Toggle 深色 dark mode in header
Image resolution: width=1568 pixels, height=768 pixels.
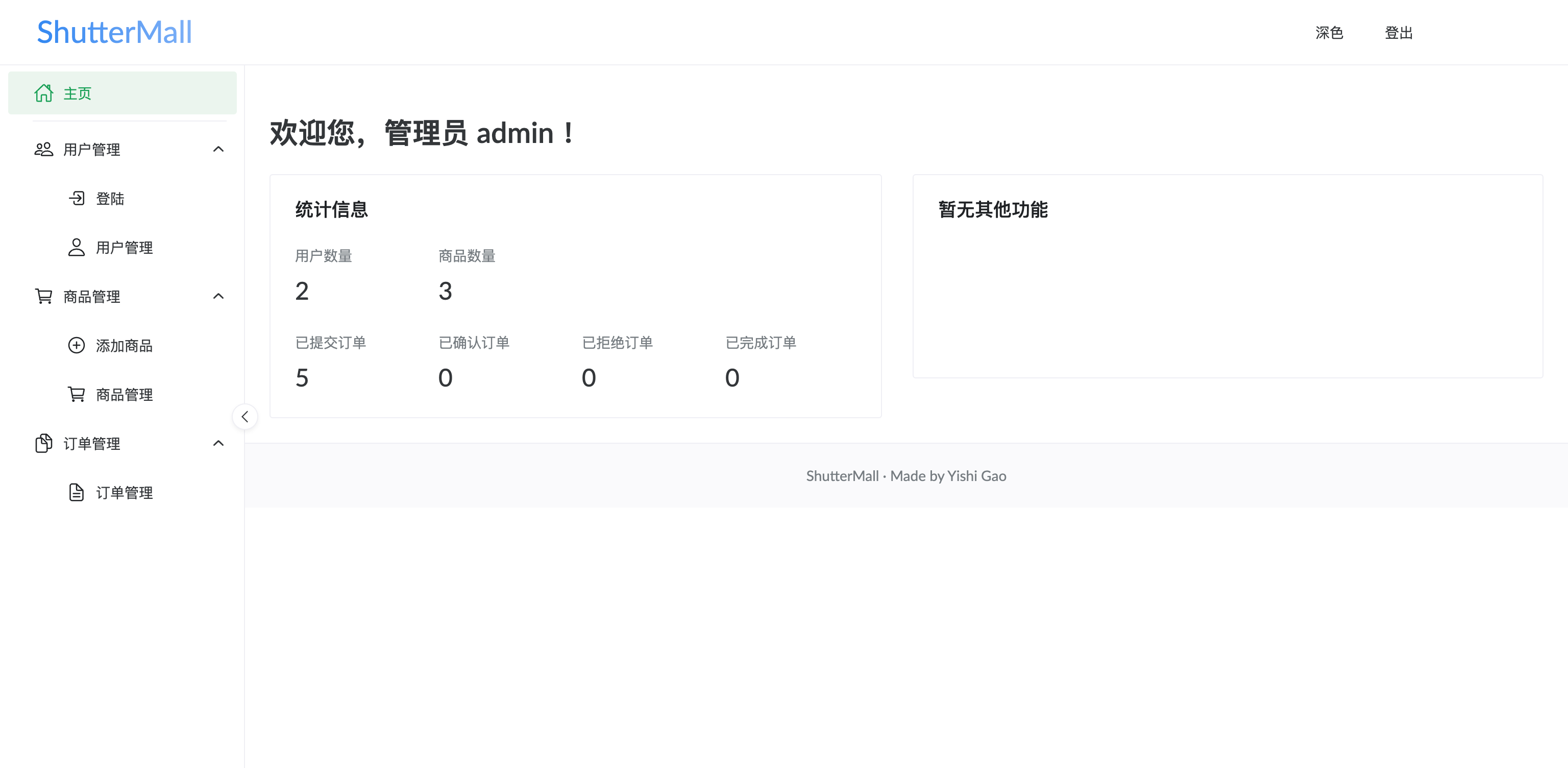pyautogui.click(x=1329, y=32)
